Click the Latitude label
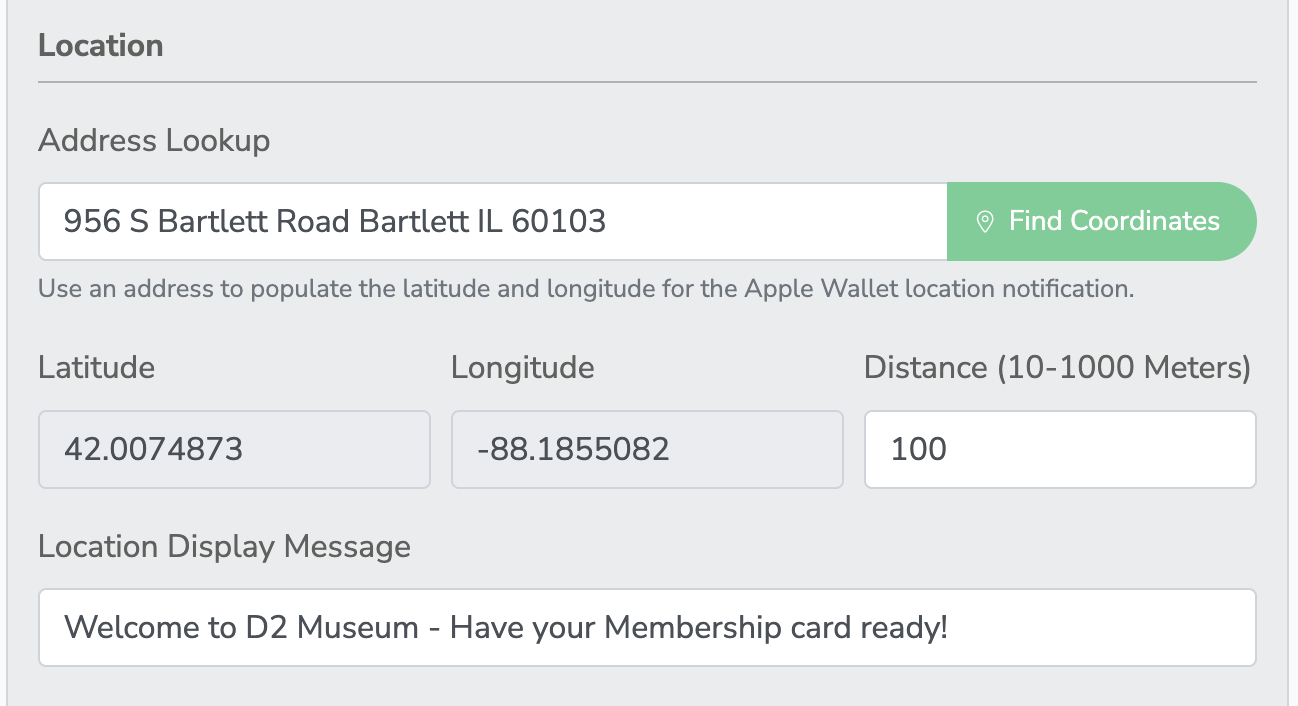 [97, 368]
